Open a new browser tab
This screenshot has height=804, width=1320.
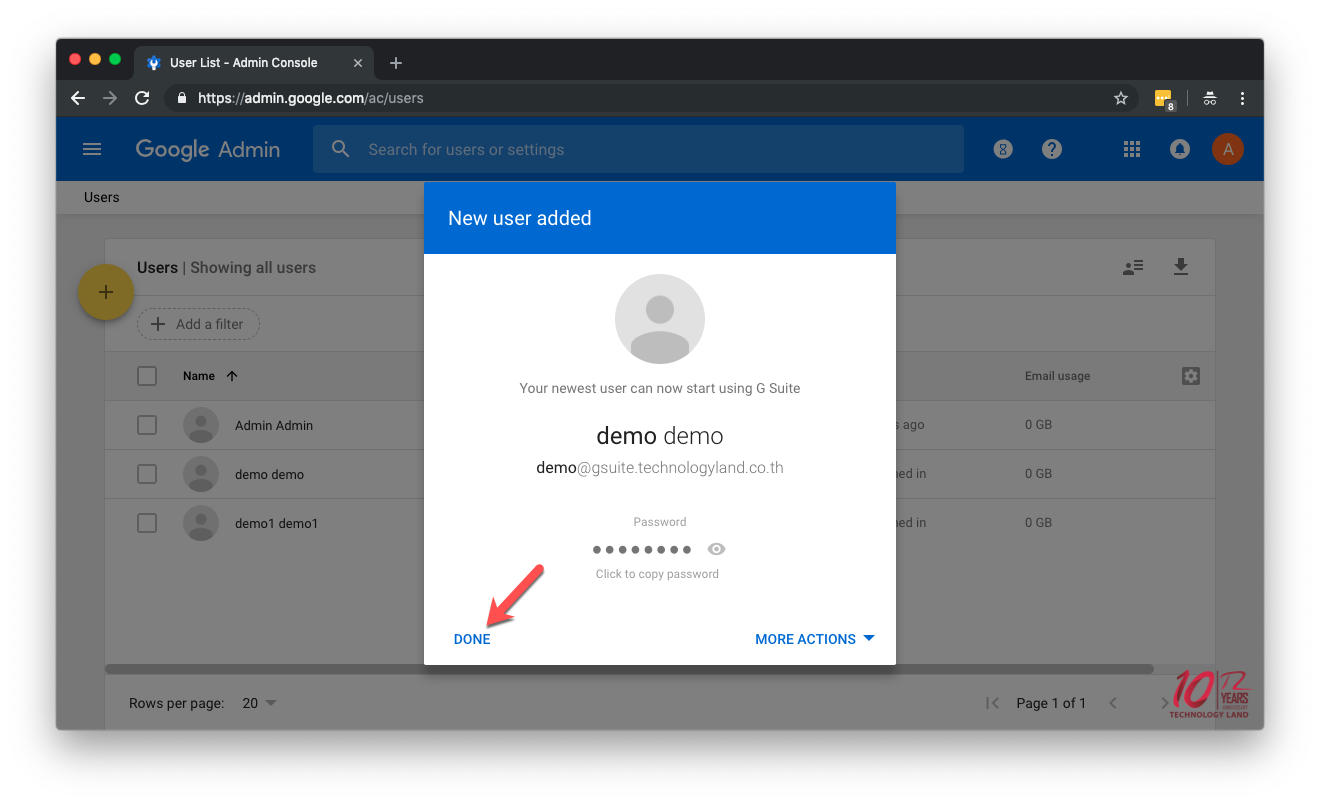coord(396,63)
